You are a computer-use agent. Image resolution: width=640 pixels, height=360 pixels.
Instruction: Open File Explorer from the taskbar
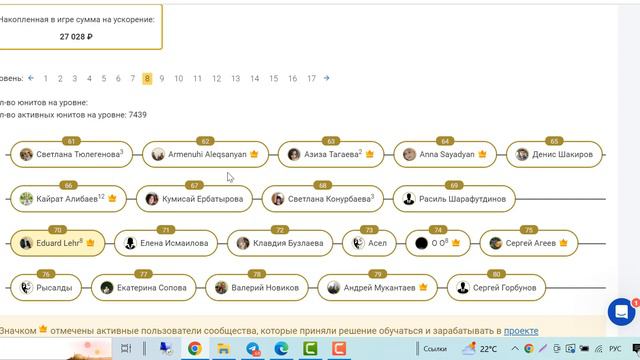click(x=223, y=349)
